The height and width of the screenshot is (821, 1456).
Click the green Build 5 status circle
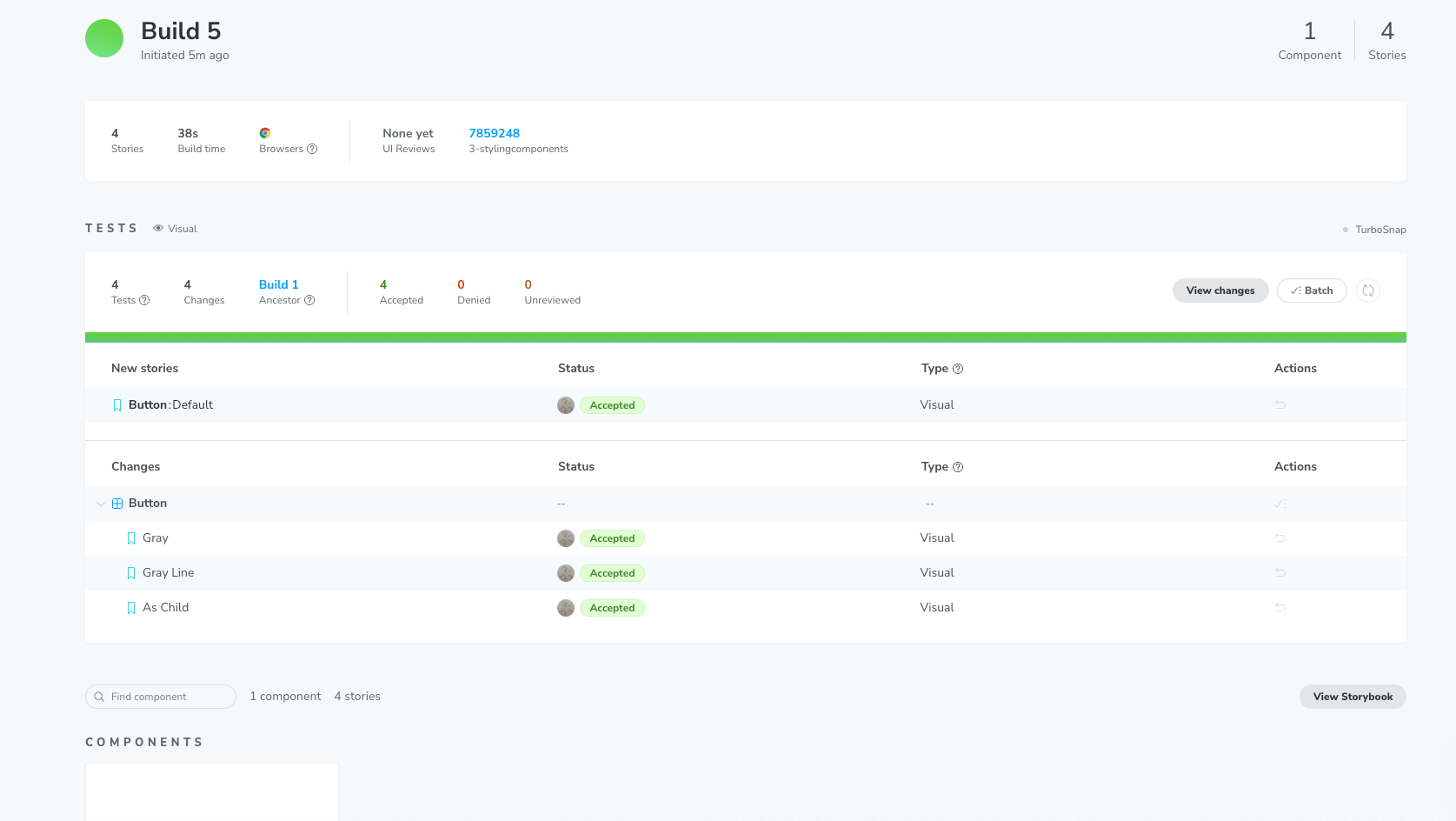point(104,38)
